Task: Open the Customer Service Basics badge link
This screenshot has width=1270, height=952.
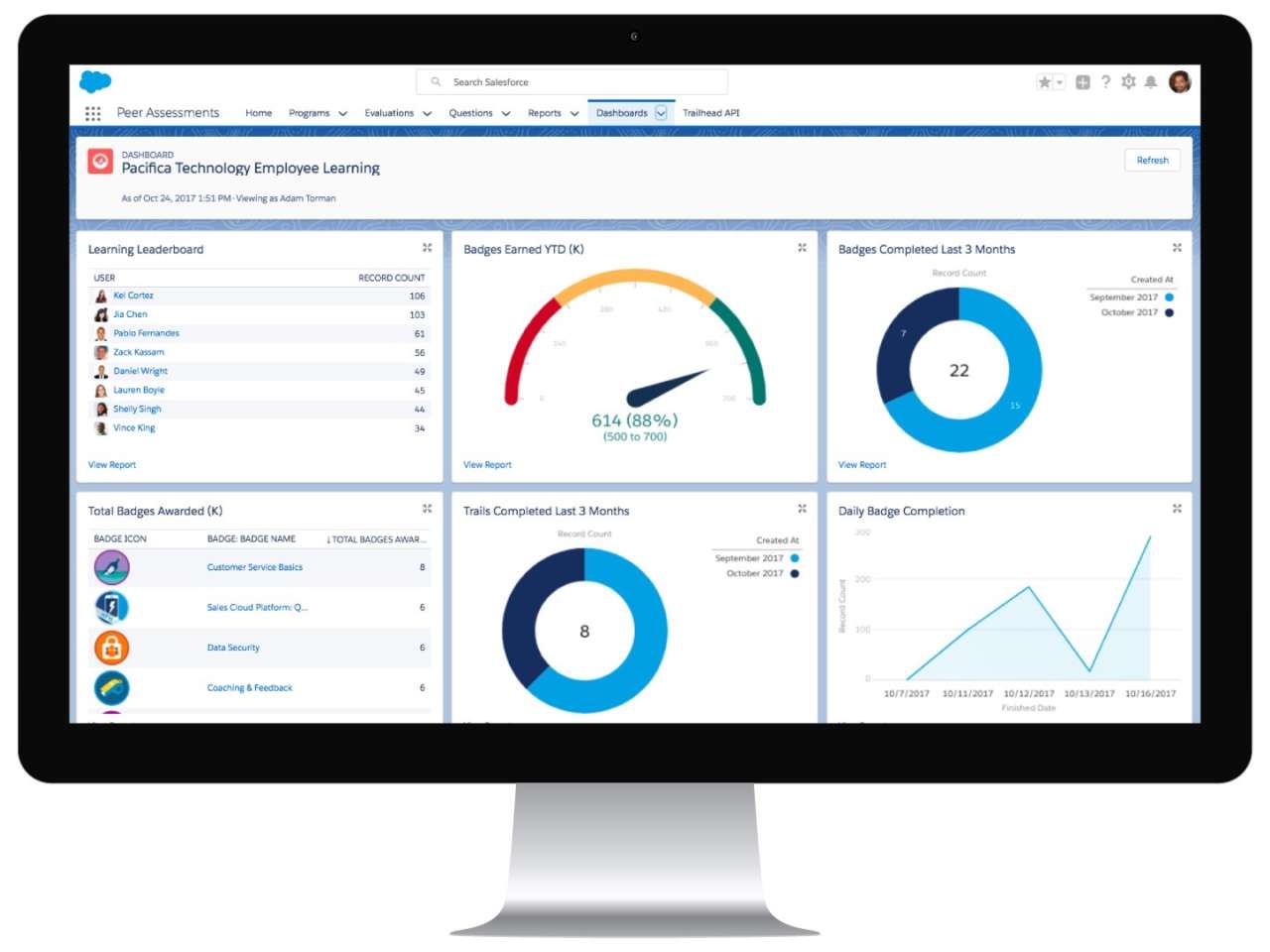Action: pyautogui.click(x=255, y=567)
